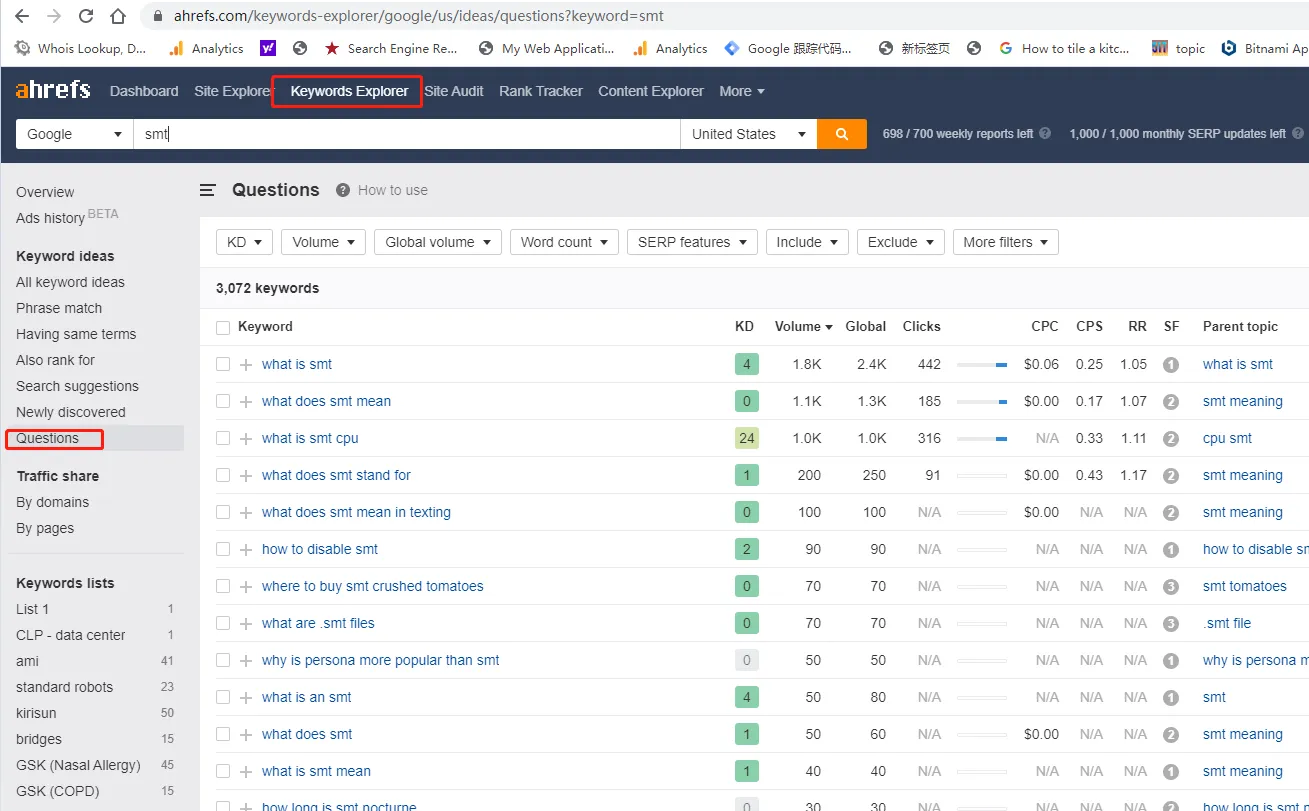1309x811 pixels.
Task: Expand the More navigation menu
Action: click(742, 91)
